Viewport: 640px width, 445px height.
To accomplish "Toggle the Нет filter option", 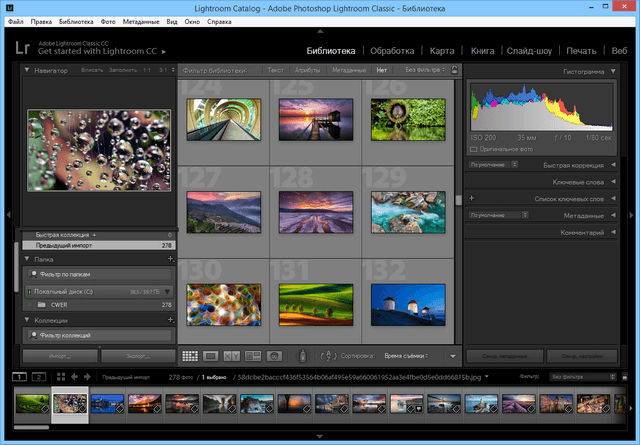I will pyautogui.click(x=381, y=71).
